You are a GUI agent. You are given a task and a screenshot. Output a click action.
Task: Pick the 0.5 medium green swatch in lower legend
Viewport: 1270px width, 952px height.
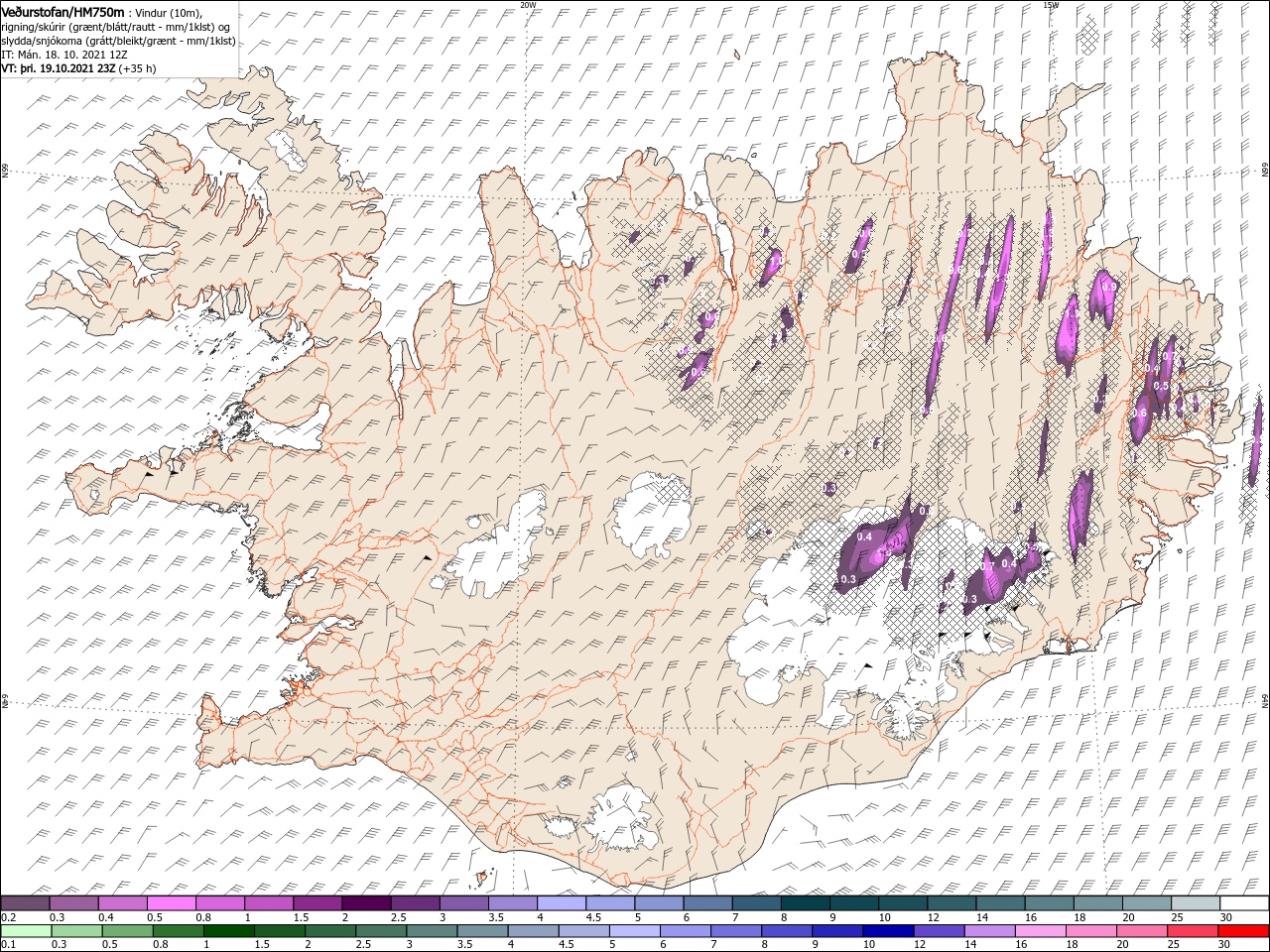click(128, 931)
